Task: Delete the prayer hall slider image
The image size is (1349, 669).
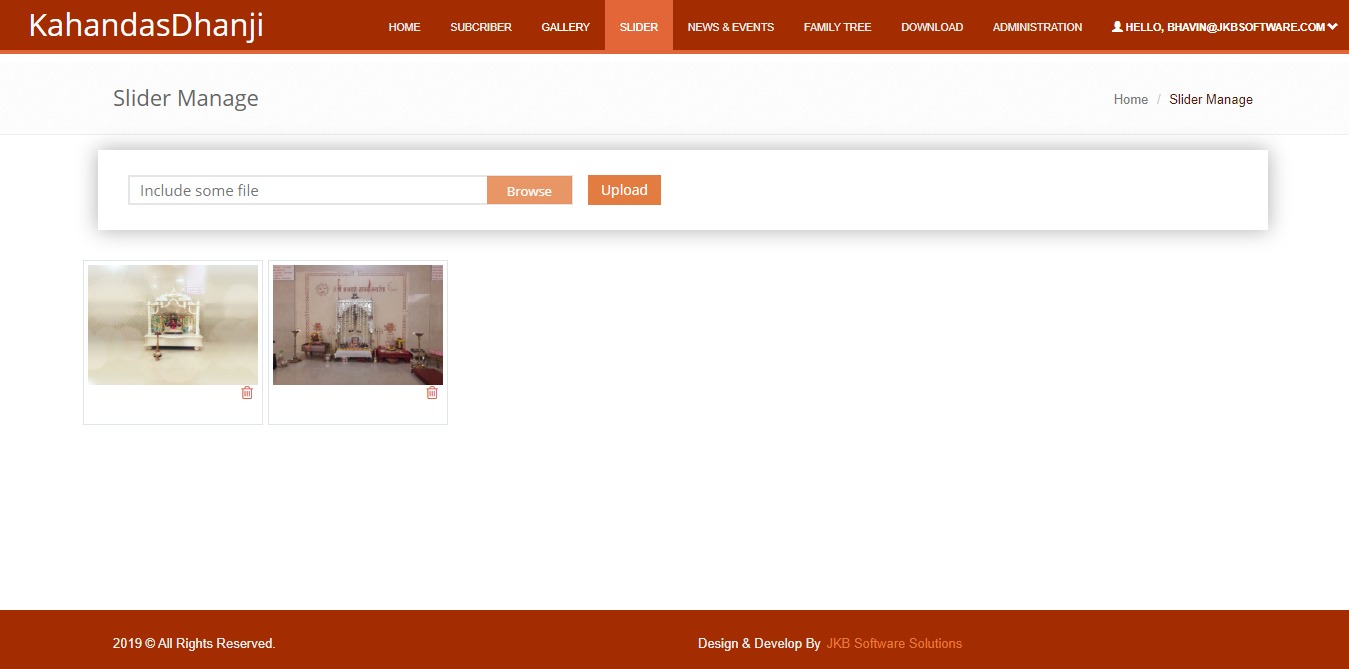Action: click(x=432, y=393)
